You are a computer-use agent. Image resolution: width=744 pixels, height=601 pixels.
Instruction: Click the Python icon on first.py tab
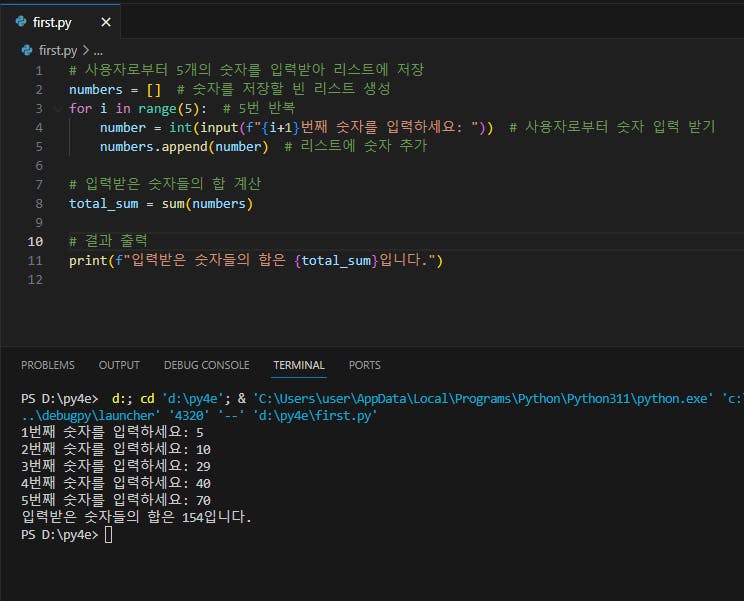pos(19,19)
